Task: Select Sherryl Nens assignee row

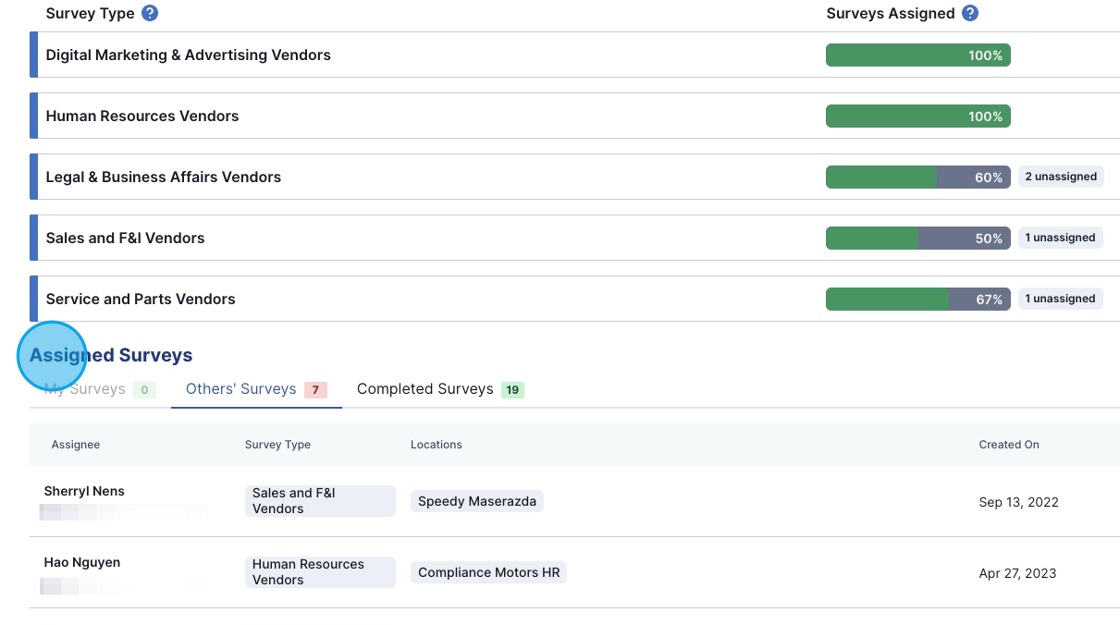Action: [x=84, y=491]
